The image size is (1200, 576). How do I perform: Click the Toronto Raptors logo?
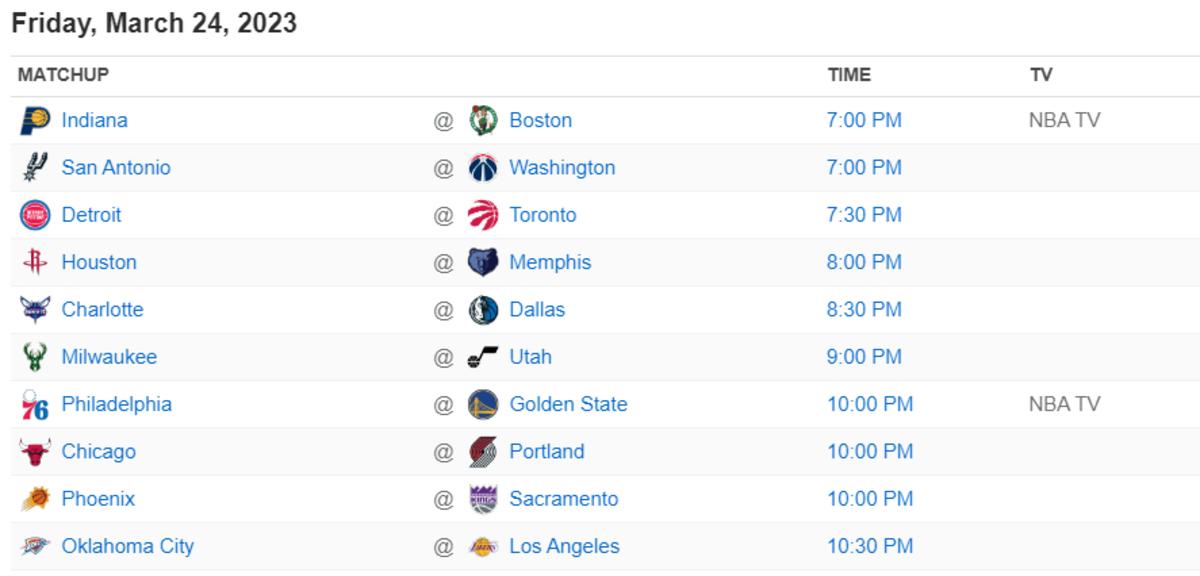483,215
